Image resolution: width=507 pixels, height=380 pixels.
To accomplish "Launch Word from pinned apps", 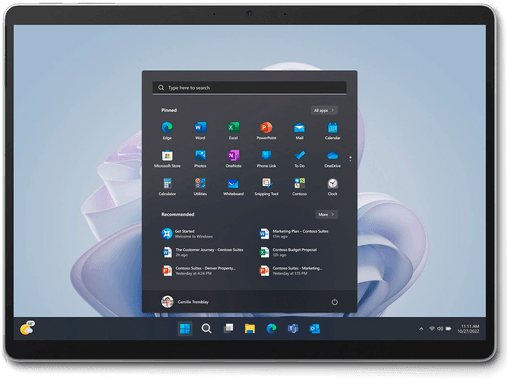I will [200, 130].
